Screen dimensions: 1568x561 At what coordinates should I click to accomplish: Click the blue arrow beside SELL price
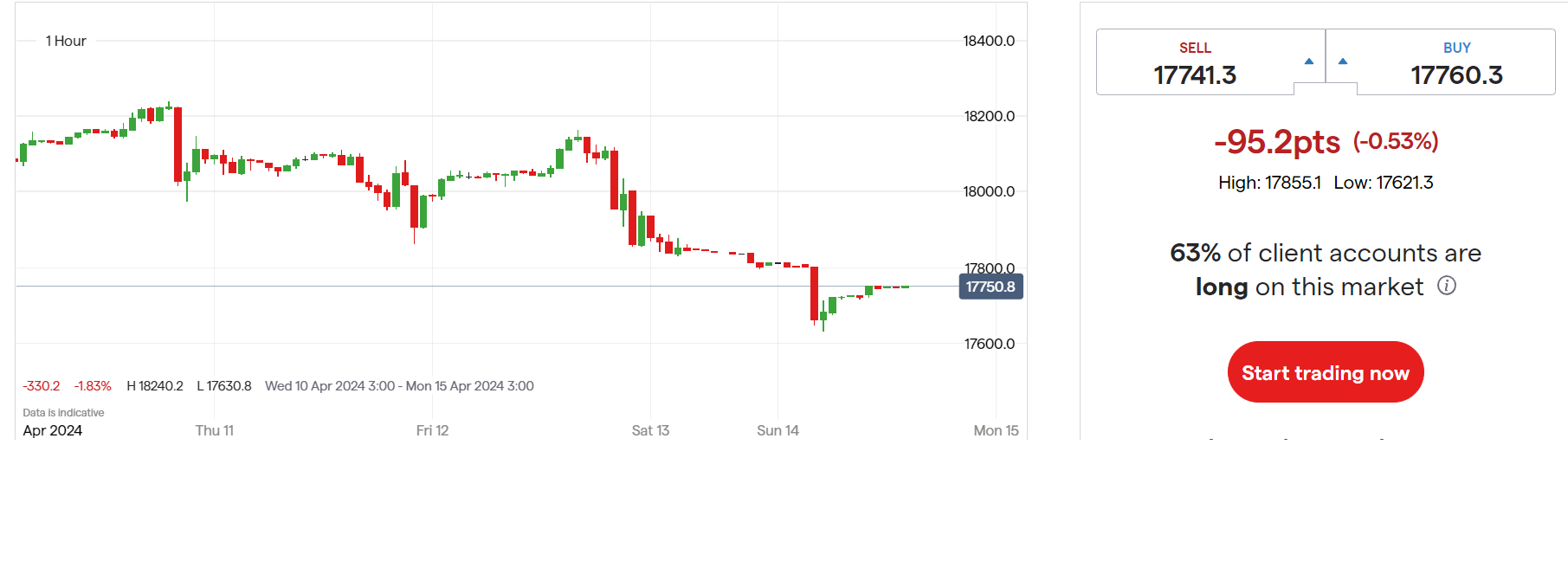(x=1309, y=61)
